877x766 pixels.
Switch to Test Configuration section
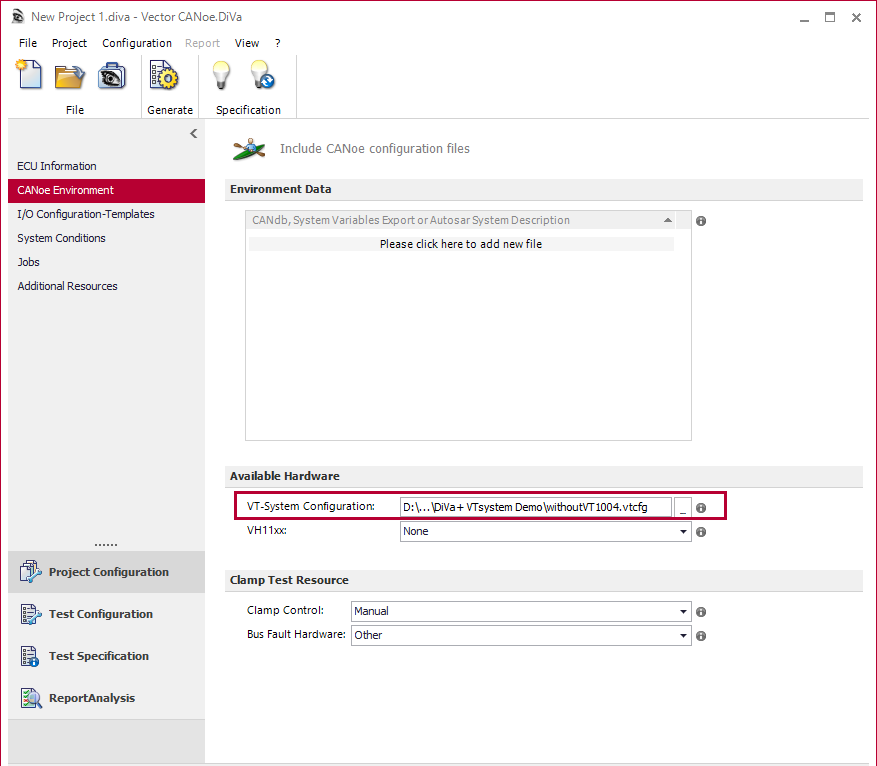(106, 614)
